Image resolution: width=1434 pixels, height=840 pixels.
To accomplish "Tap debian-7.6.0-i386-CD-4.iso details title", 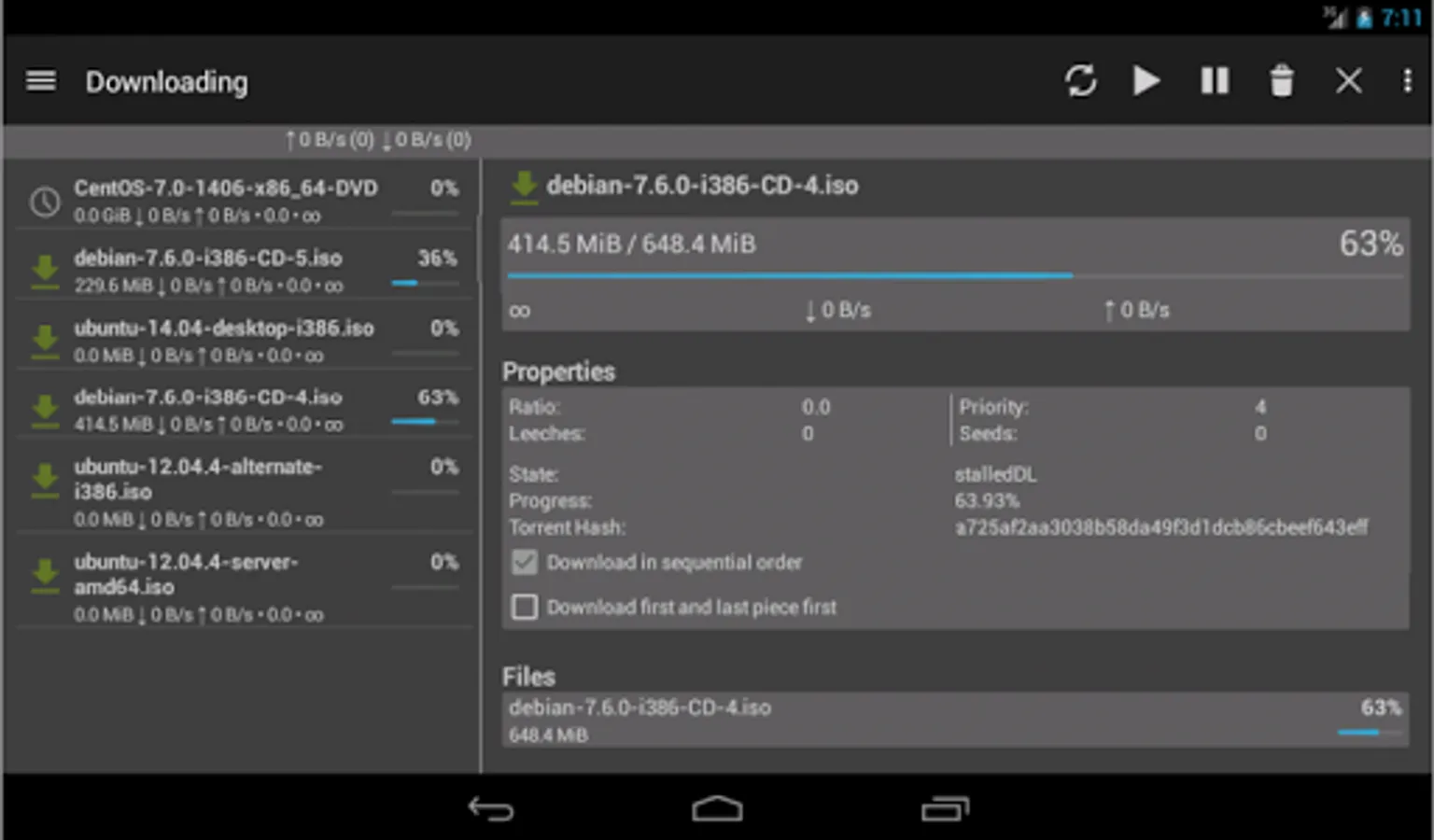I will 702,186.
